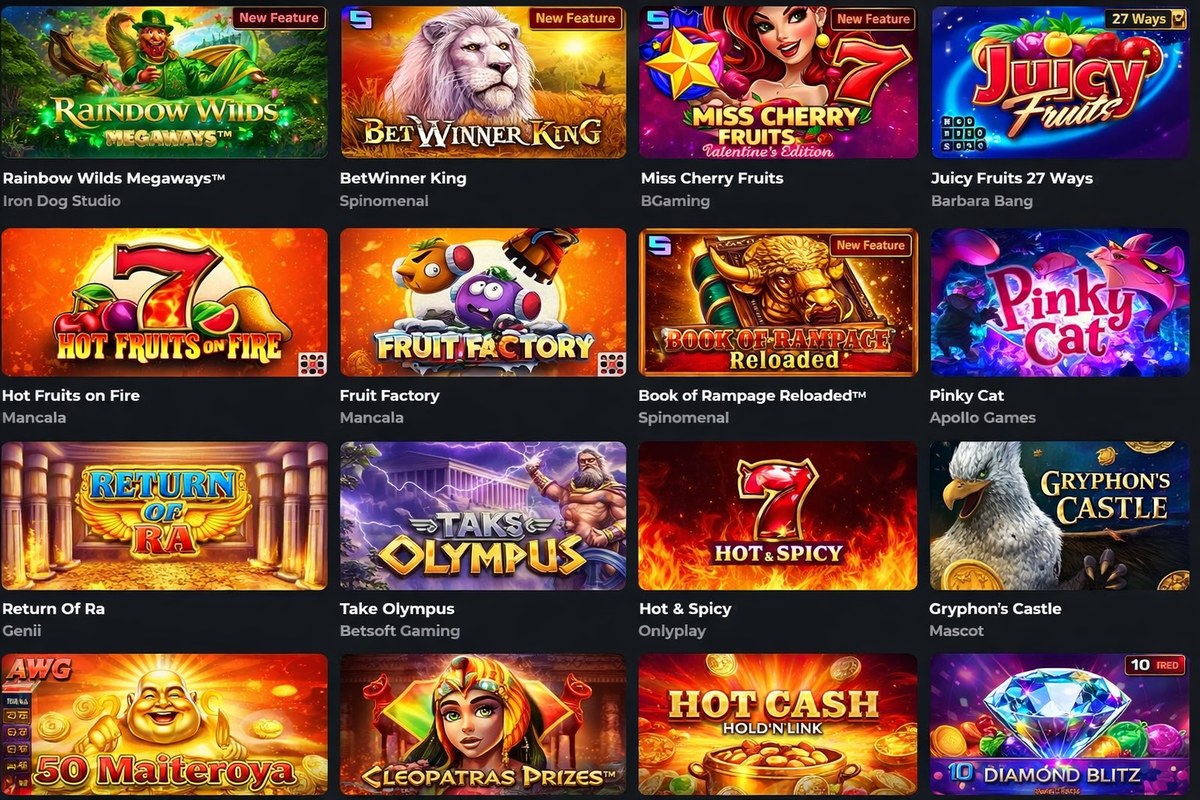Click the Mancala dice icon on Fruit Factory
Image resolution: width=1200 pixels, height=800 pixels.
pyautogui.click(x=610, y=363)
